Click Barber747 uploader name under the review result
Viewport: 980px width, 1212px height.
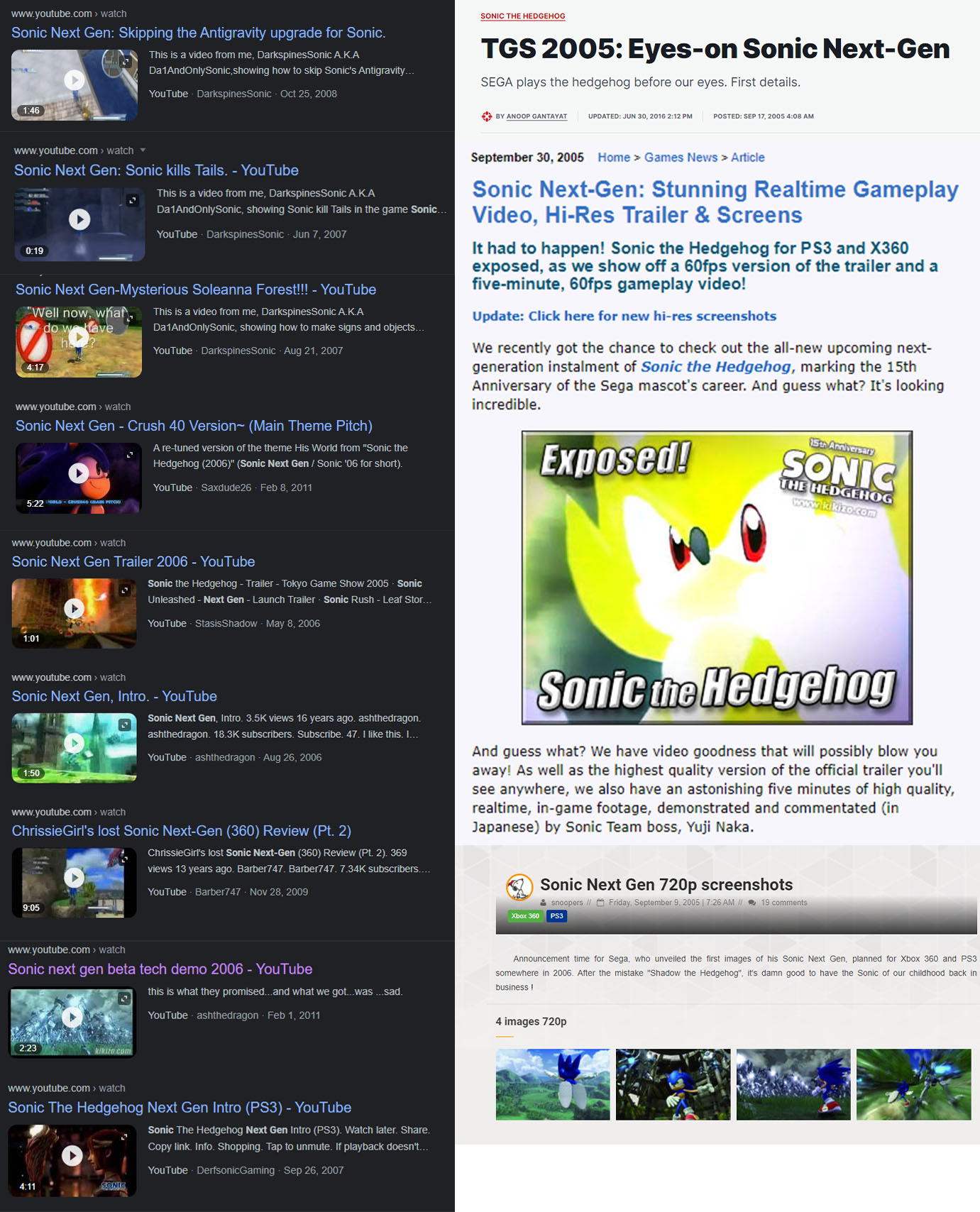218,892
